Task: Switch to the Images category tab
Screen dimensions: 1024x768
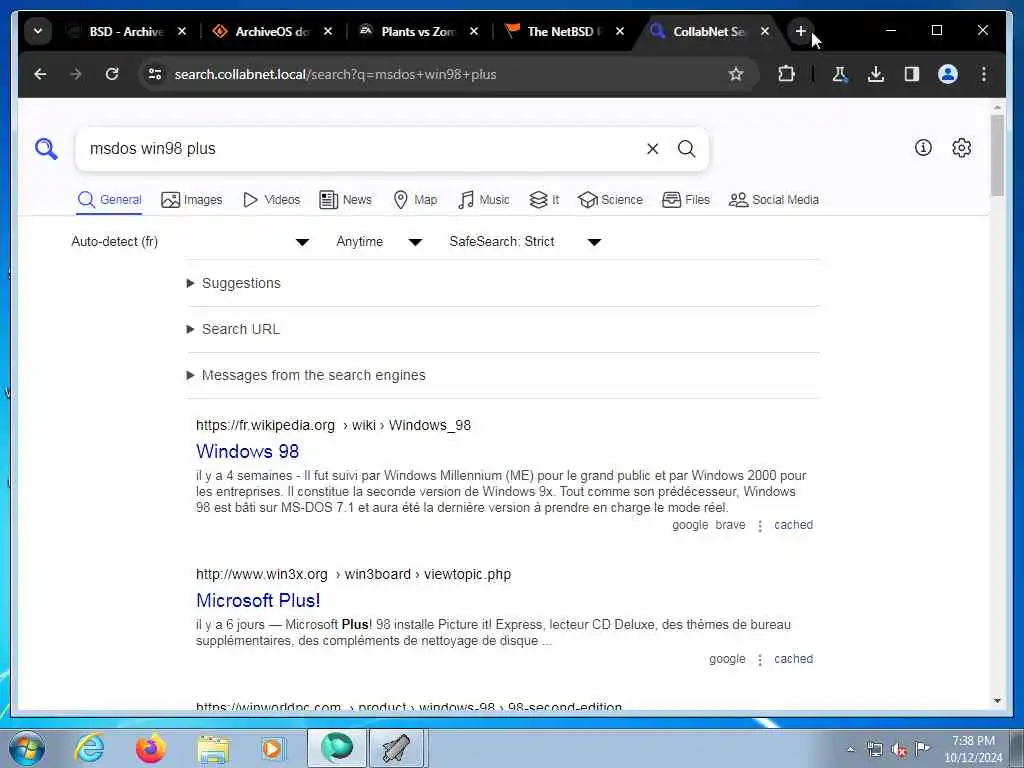Action: pos(191,200)
